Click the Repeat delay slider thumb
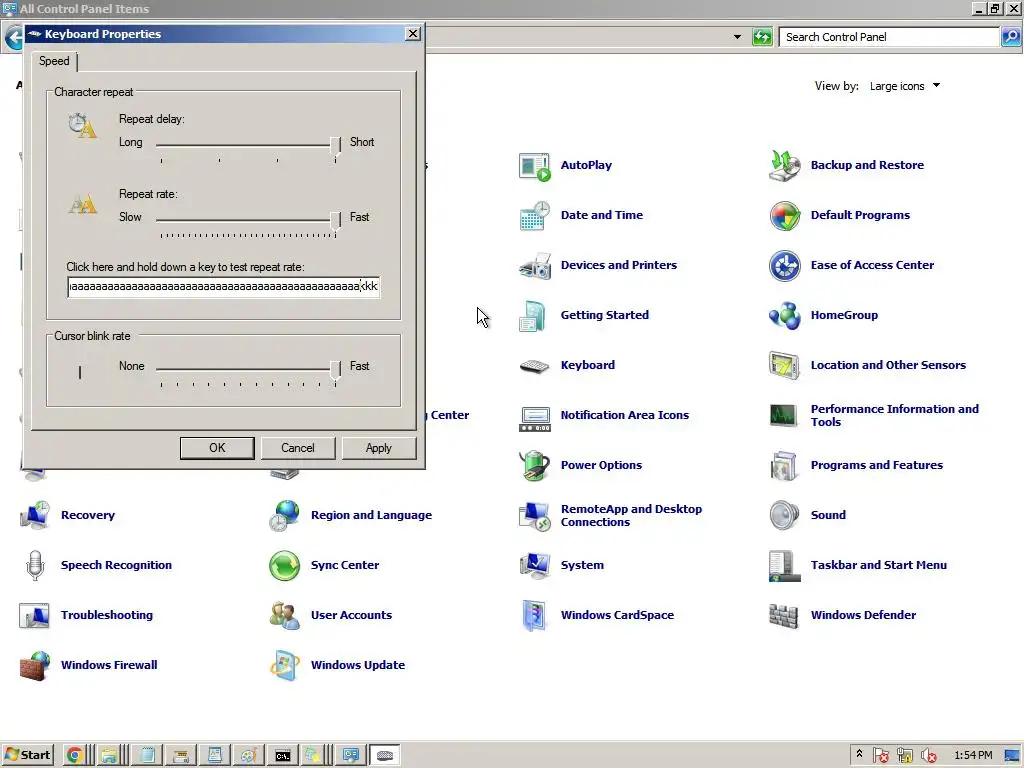1024x768 pixels. [336, 144]
